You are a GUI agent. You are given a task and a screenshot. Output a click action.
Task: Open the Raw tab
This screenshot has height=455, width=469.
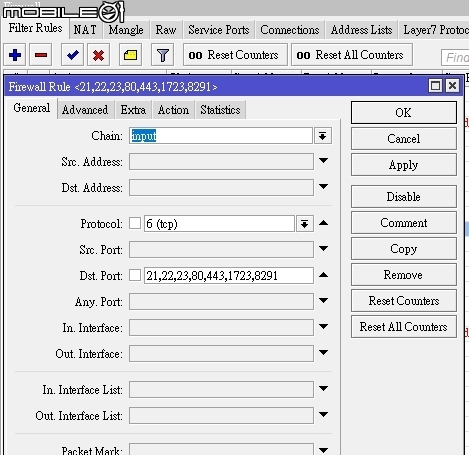[166, 30]
